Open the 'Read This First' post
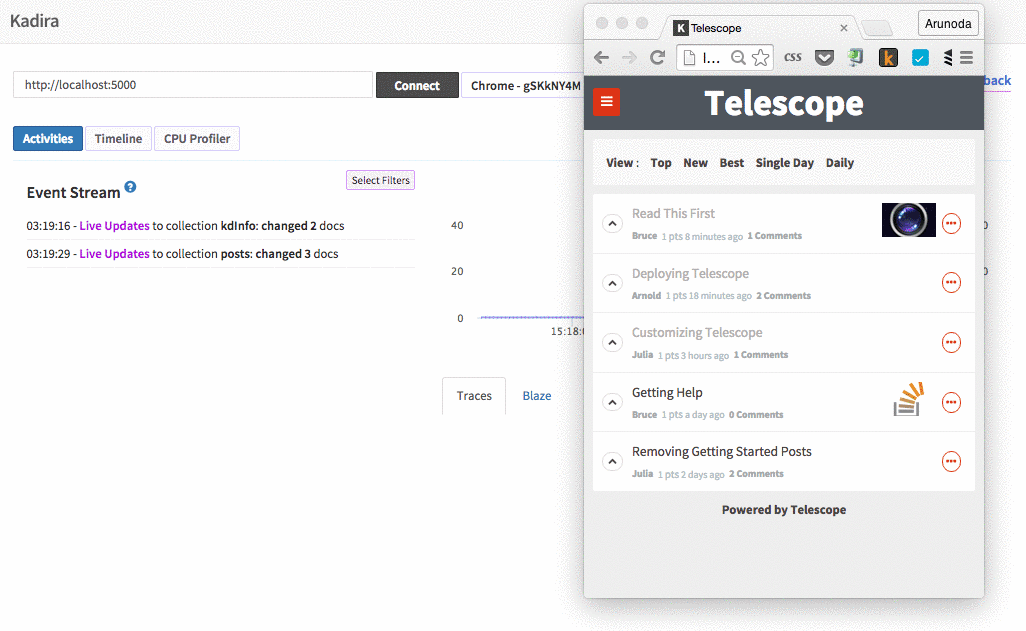The image size is (1026, 631). click(x=673, y=213)
